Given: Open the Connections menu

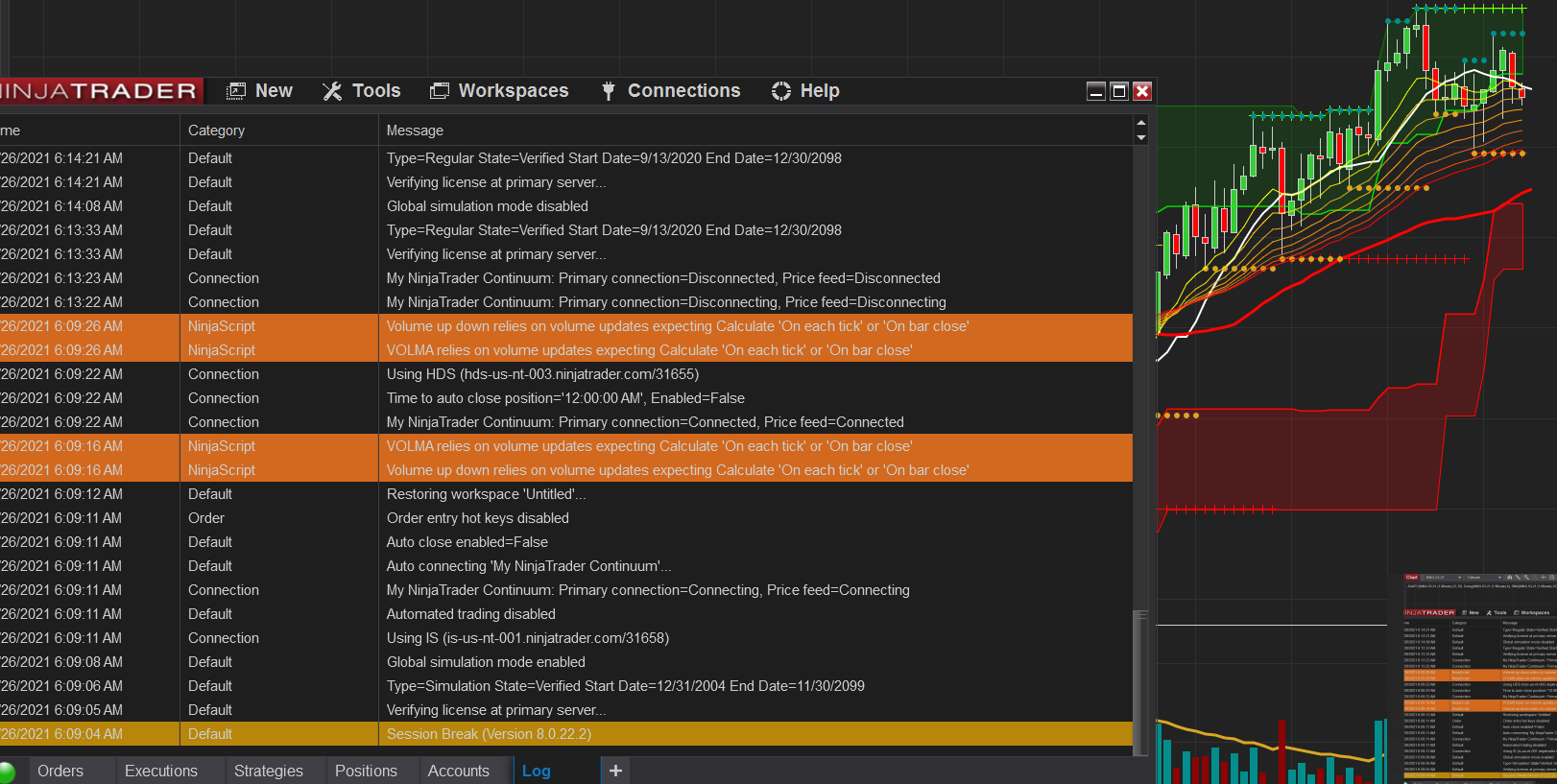Looking at the screenshot, I should tap(671, 91).
